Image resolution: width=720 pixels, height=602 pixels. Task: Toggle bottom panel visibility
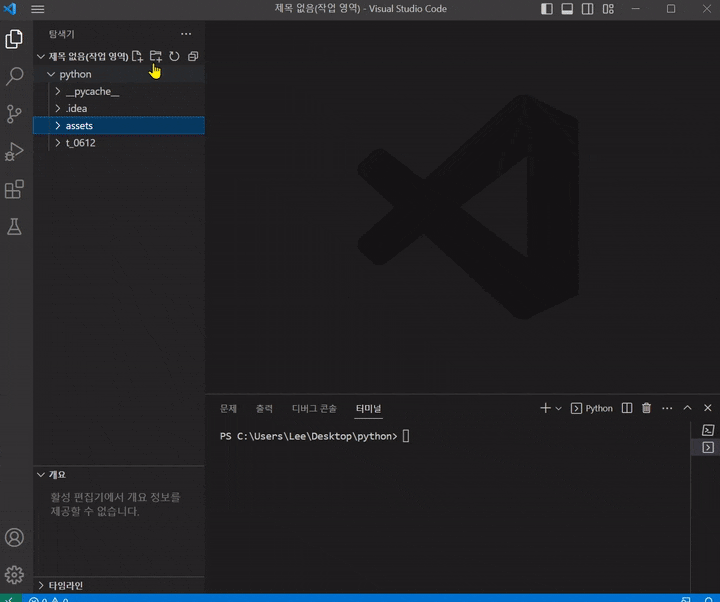[x=567, y=9]
